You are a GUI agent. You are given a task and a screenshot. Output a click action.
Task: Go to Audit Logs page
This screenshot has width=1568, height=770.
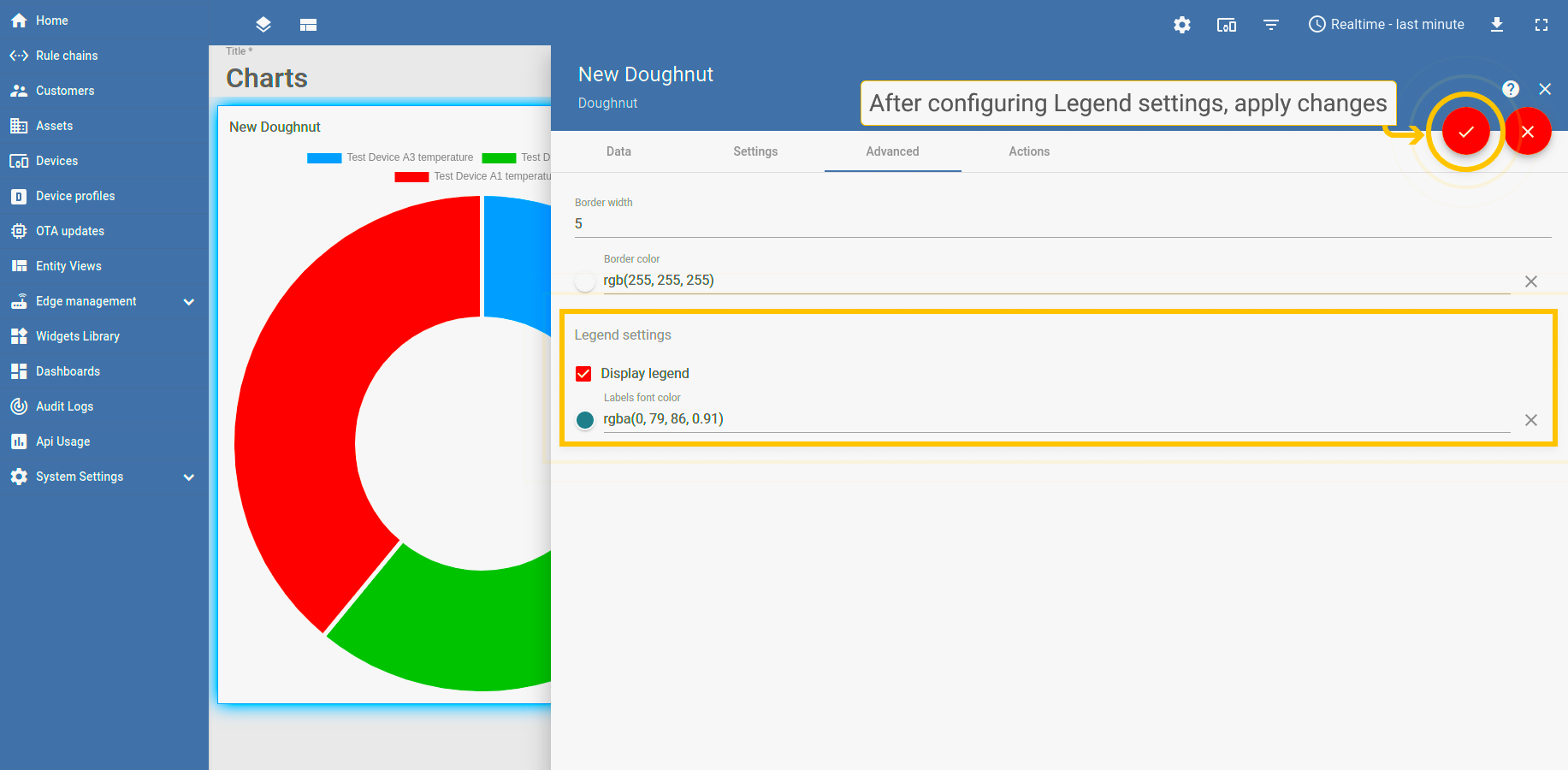(x=65, y=406)
